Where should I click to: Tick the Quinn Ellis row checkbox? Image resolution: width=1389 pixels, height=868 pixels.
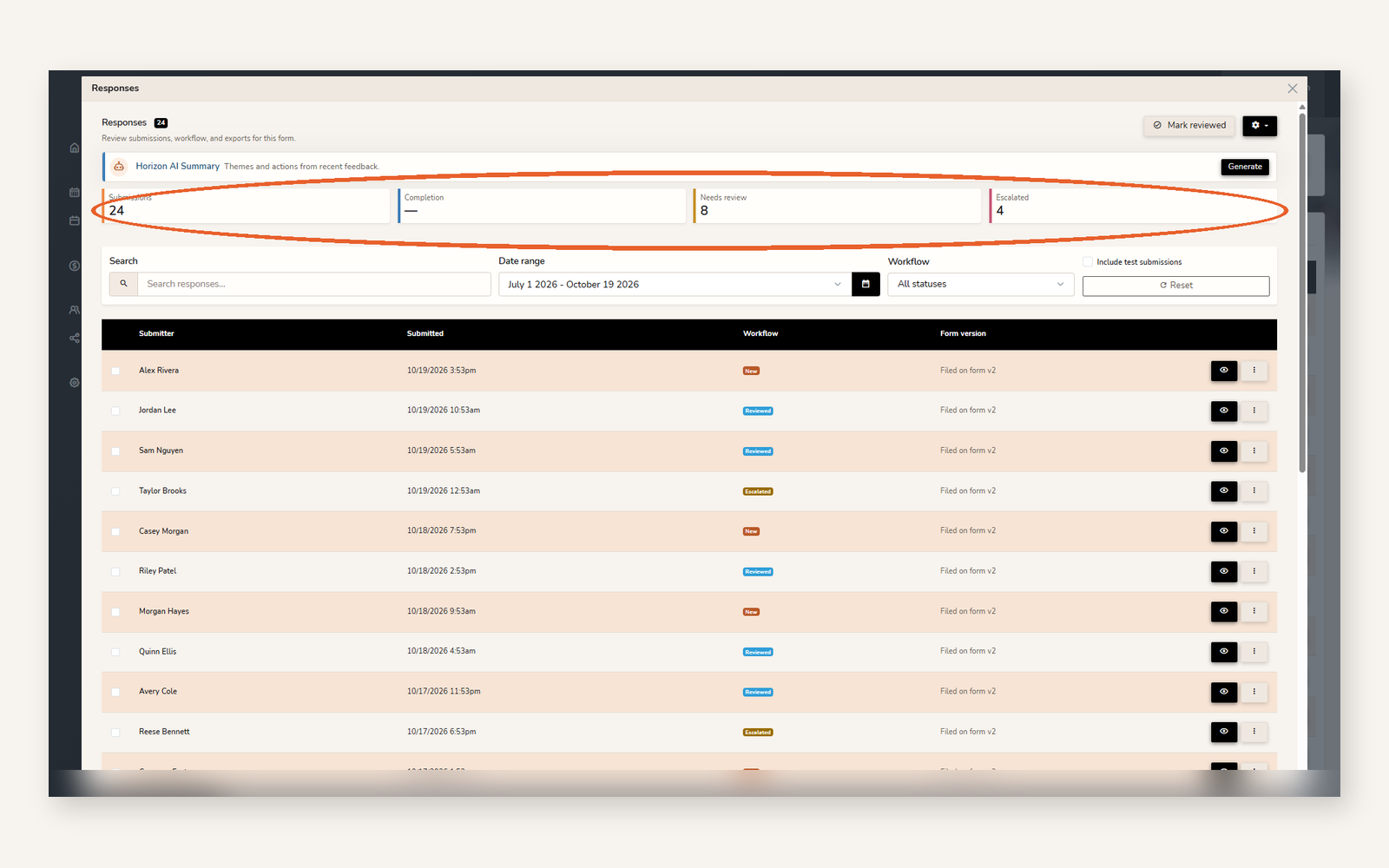pyautogui.click(x=115, y=652)
